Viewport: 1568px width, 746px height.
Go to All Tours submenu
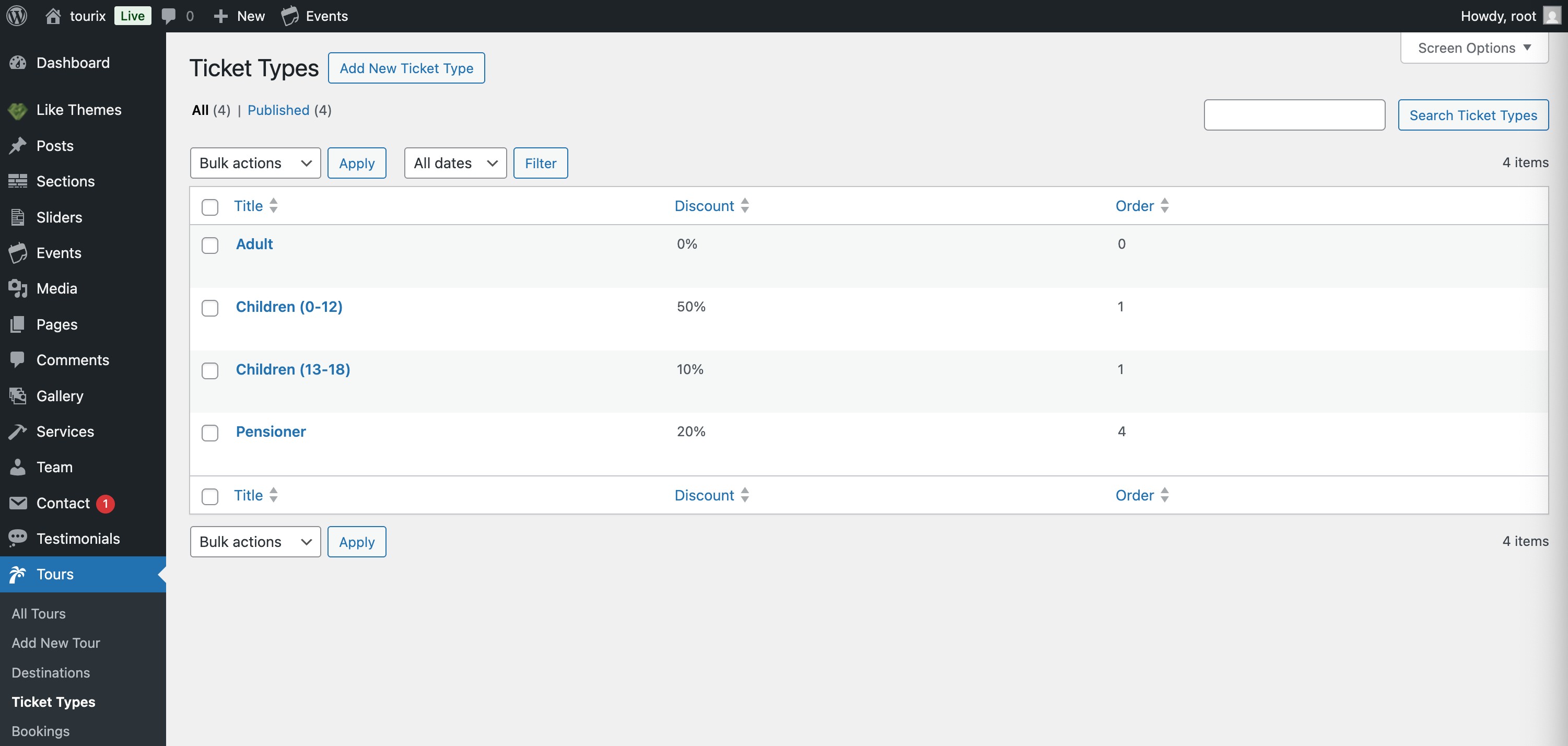(38, 613)
